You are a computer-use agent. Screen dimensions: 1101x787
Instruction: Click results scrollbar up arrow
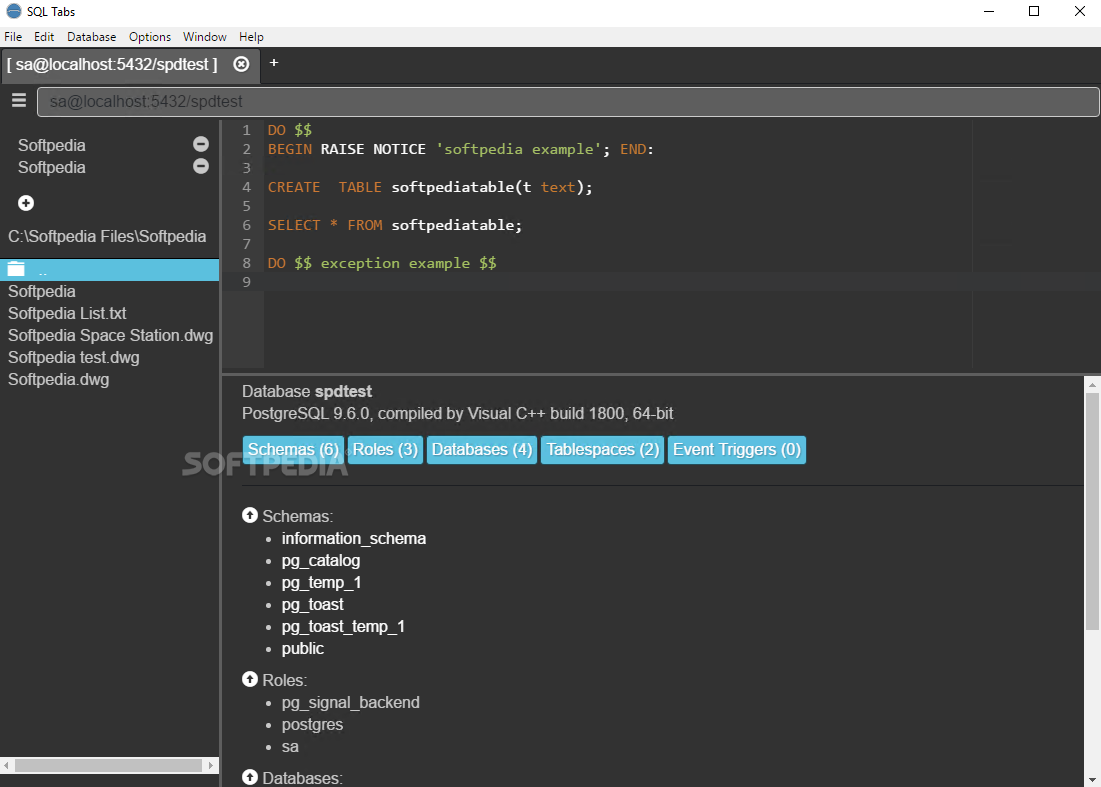1092,385
